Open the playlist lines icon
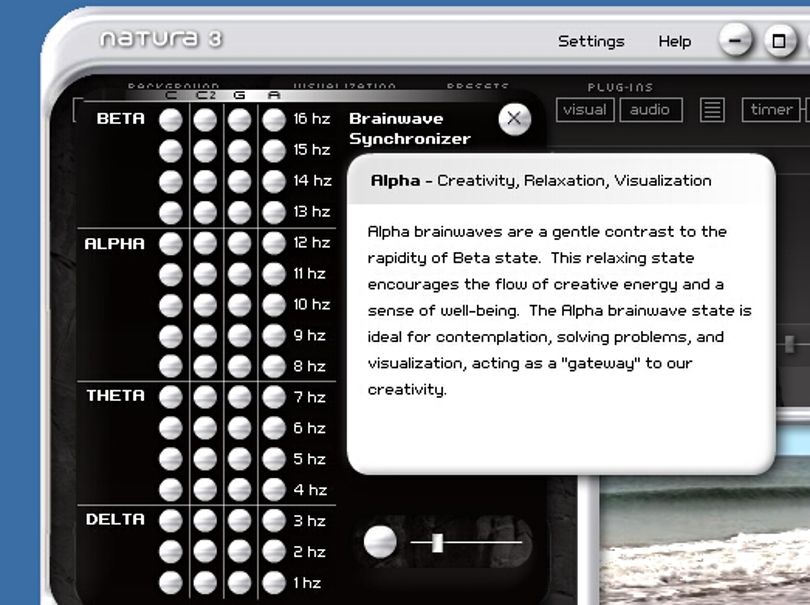 (x=712, y=110)
